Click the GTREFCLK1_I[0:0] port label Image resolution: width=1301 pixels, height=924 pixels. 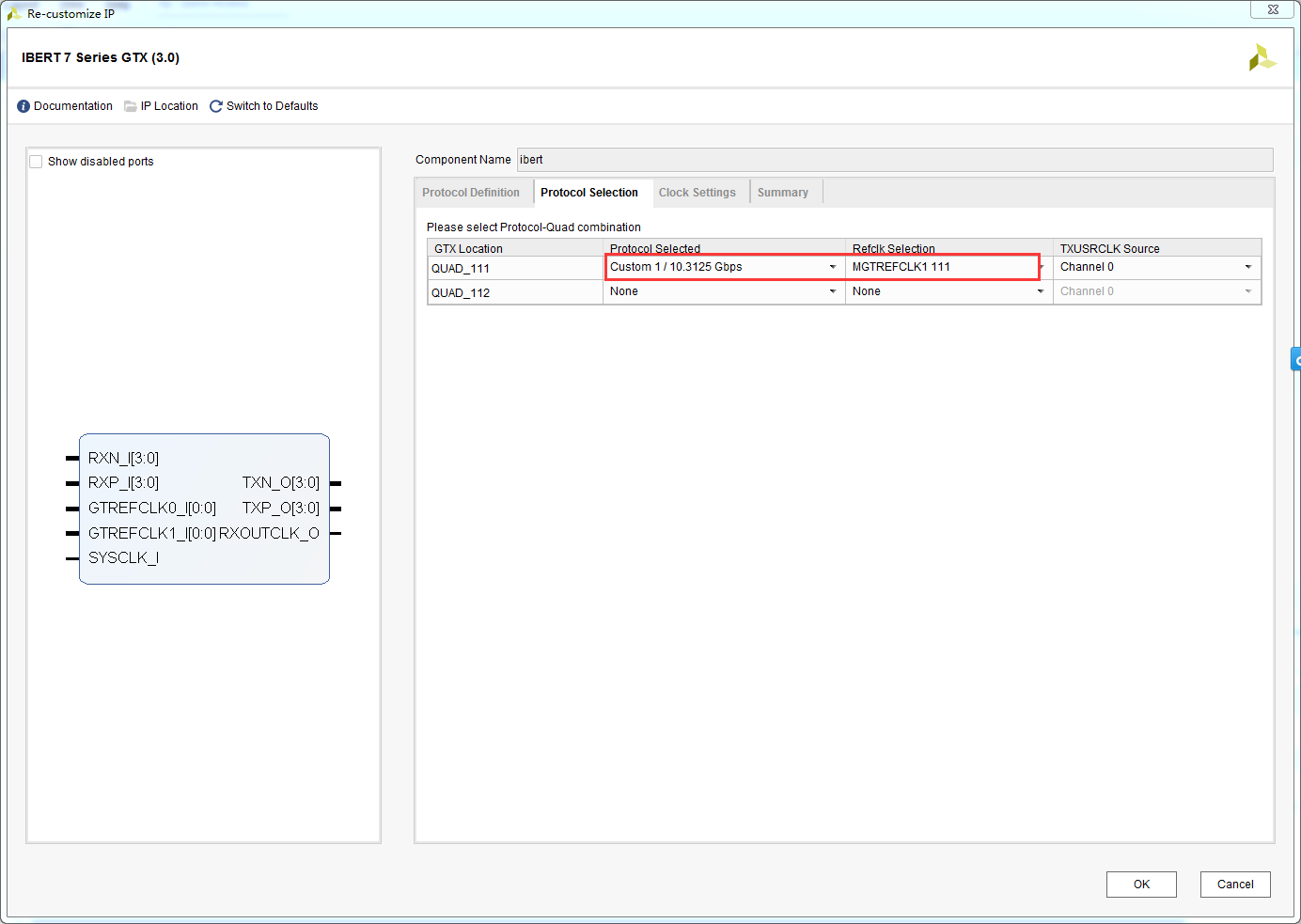click(x=152, y=533)
